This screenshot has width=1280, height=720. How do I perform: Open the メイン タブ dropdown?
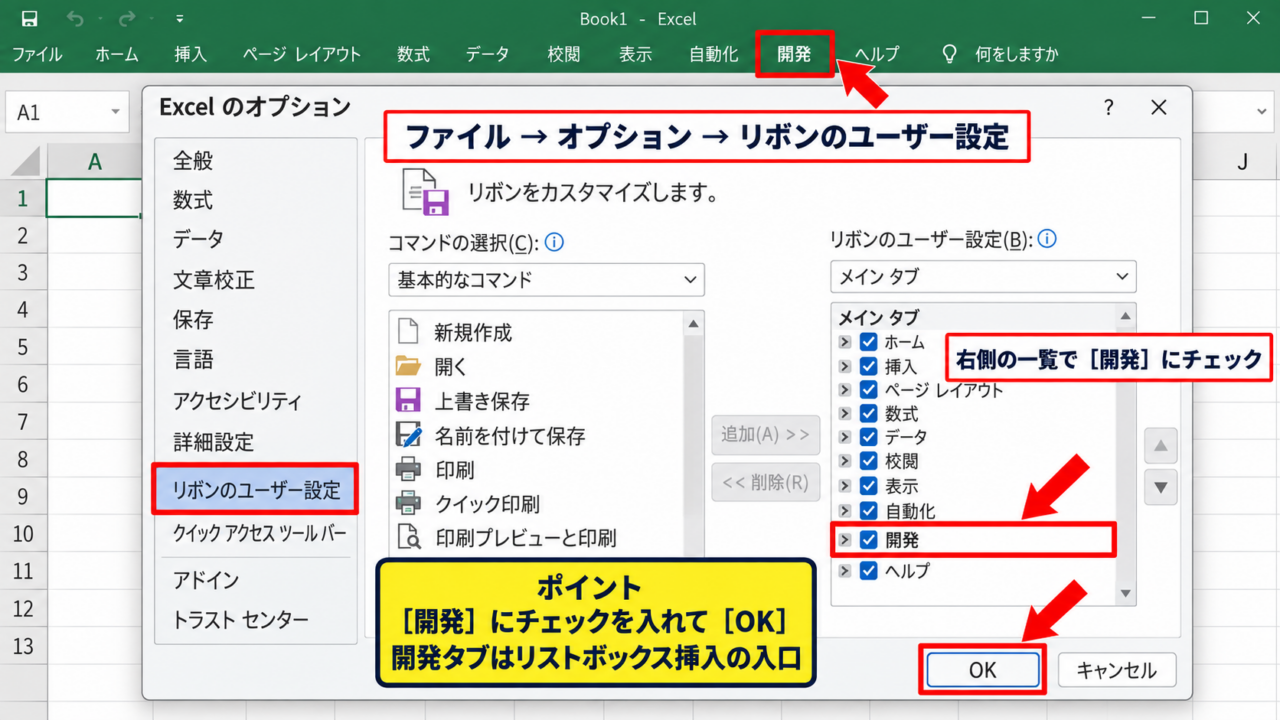coord(983,276)
